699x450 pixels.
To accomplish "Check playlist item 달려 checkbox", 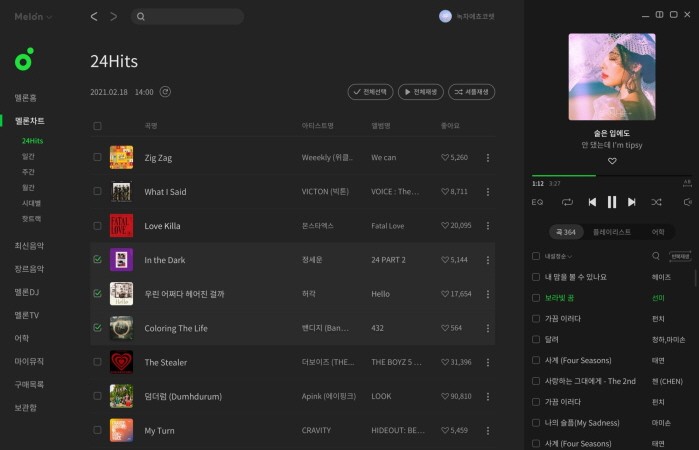I will [536, 339].
